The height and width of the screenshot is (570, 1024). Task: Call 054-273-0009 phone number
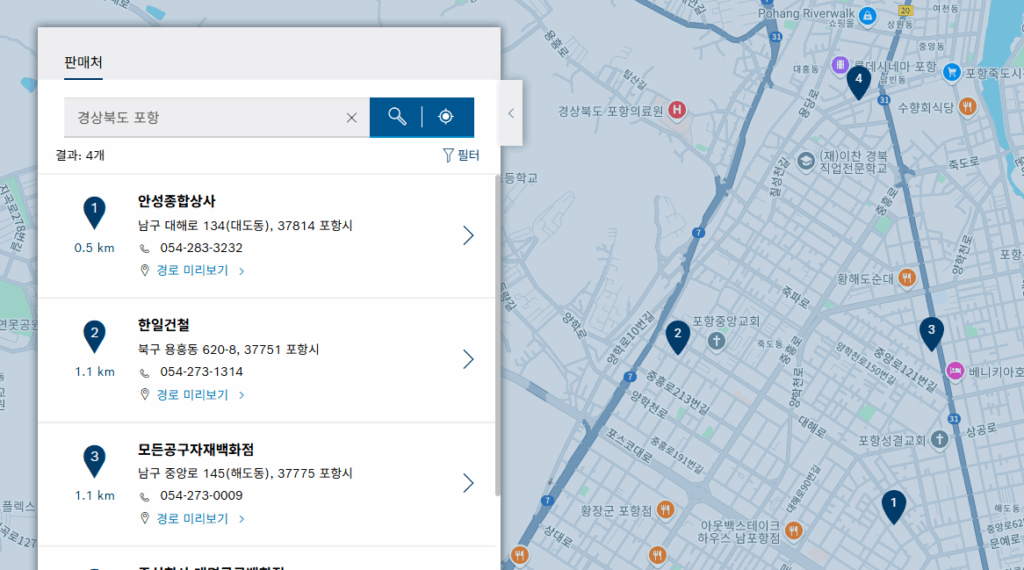201,496
